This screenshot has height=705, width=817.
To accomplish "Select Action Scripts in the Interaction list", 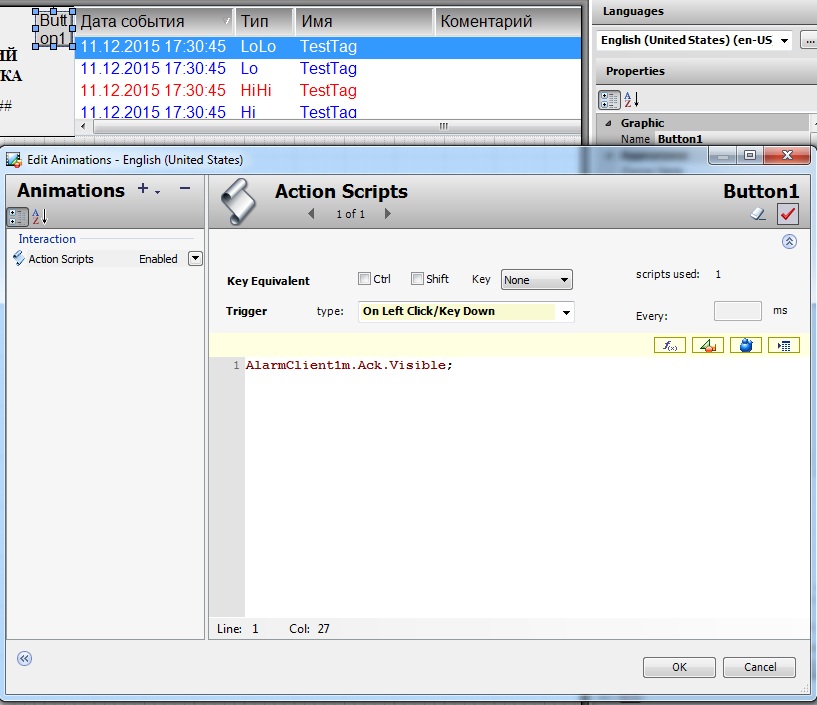I will tap(60, 259).
